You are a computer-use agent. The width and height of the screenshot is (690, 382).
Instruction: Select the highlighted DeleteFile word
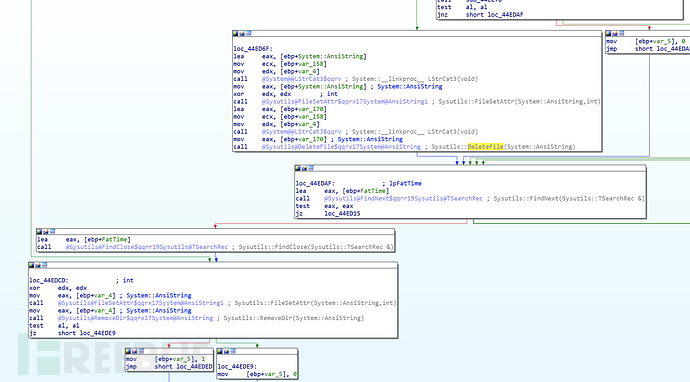point(485,147)
